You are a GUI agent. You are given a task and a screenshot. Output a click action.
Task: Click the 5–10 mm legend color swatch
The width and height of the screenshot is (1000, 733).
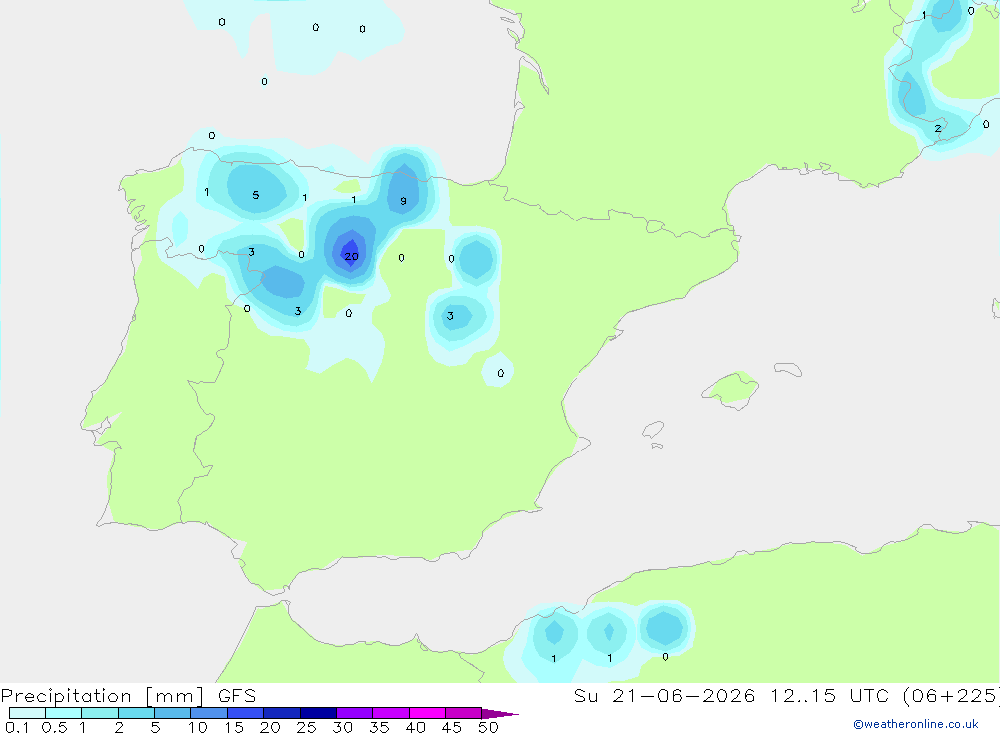173,713
